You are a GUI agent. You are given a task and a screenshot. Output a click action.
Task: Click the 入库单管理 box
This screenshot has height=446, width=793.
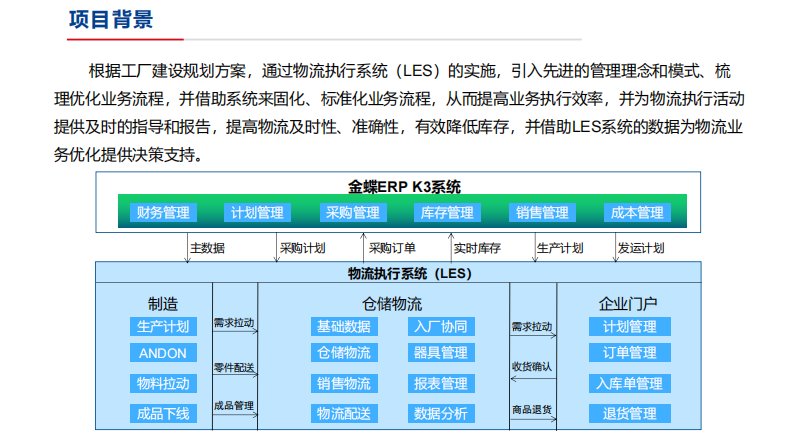629,383
